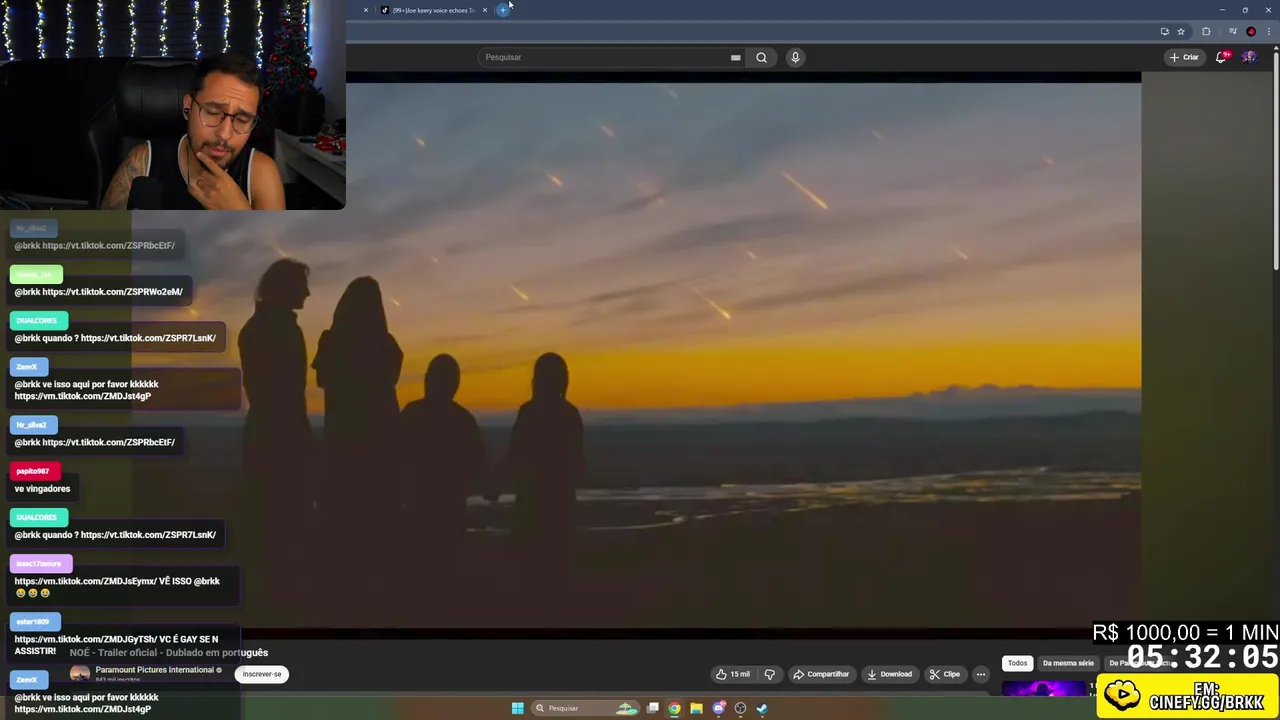This screenshot has height=720, width=1280.
Task: Click the video title "NOÉ - Trailer oficial"
Action: (x=169, y=653)
